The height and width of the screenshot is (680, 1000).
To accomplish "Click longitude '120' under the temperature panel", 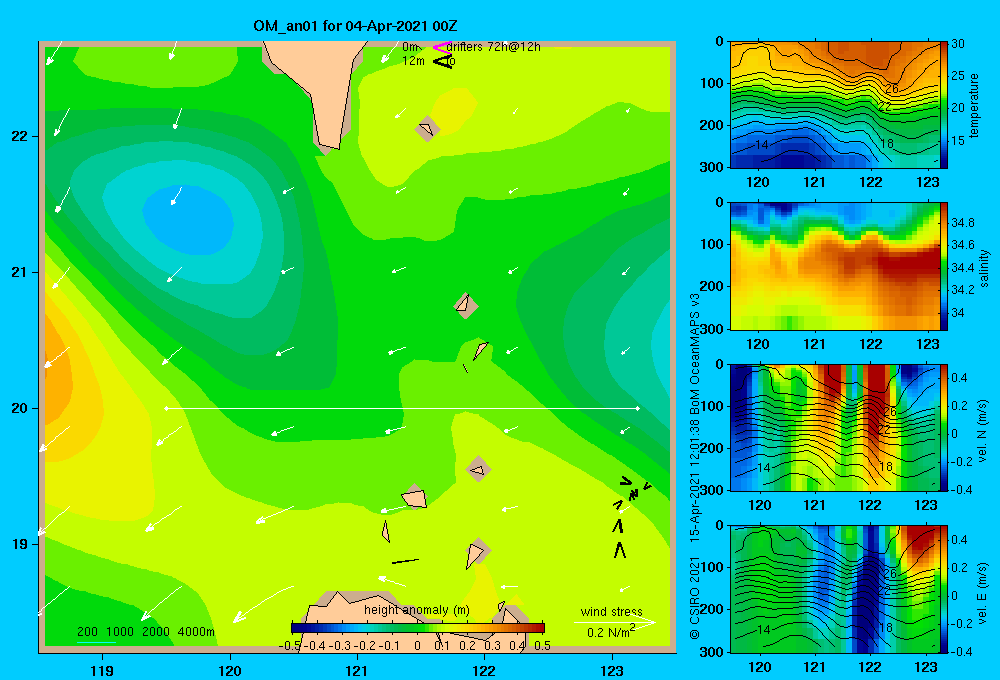I will (x=758, y=182).
